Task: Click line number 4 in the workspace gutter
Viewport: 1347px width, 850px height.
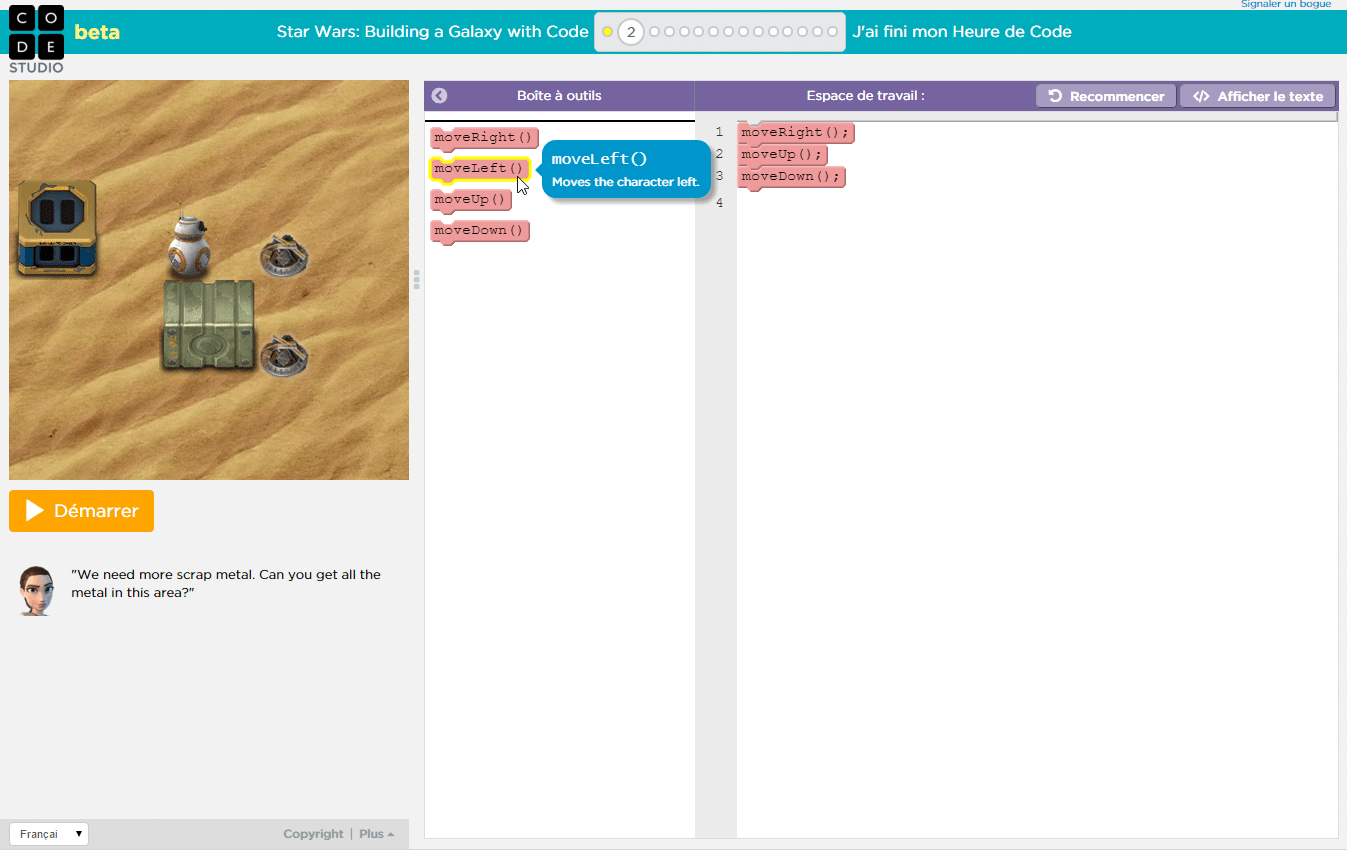Action: (719, 203)
